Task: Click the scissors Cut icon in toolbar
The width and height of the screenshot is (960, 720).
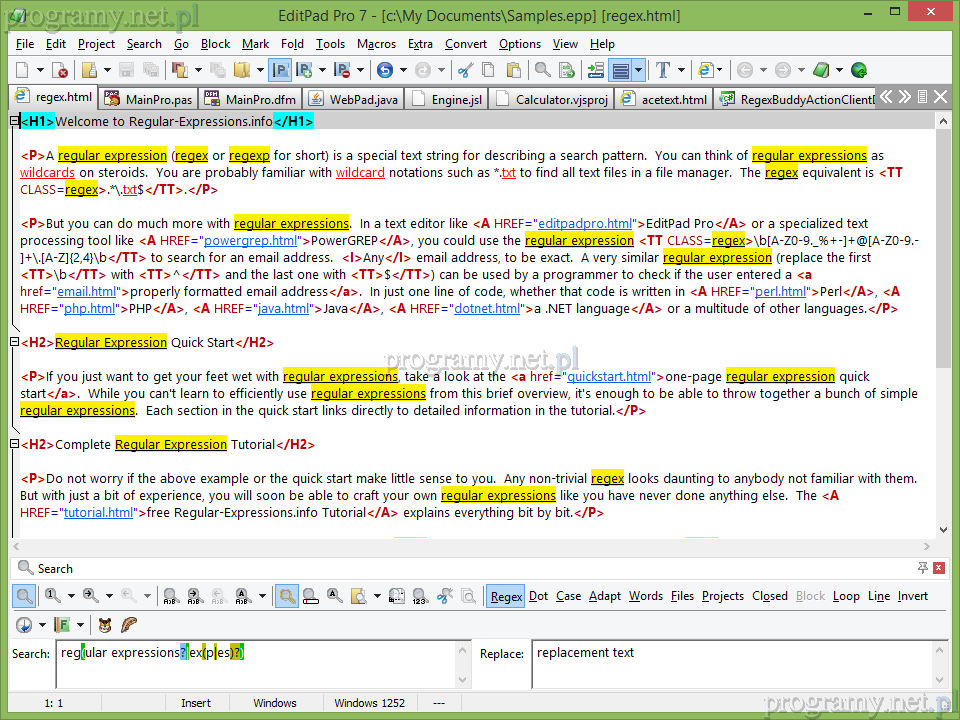Action: pyautogui.click(x=464, y=70)
